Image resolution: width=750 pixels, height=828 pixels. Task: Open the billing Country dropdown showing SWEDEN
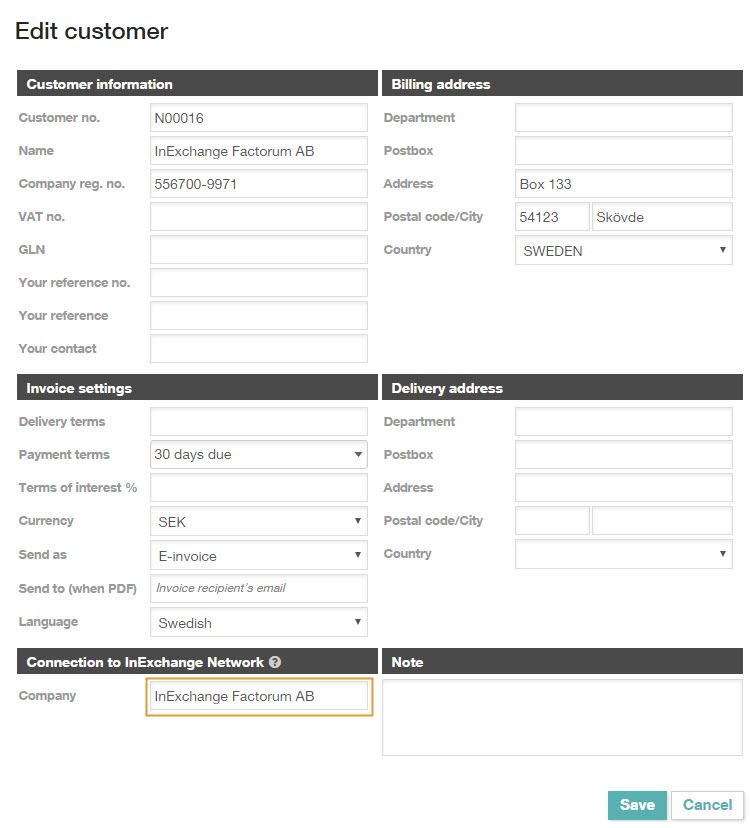pos(623,250)
